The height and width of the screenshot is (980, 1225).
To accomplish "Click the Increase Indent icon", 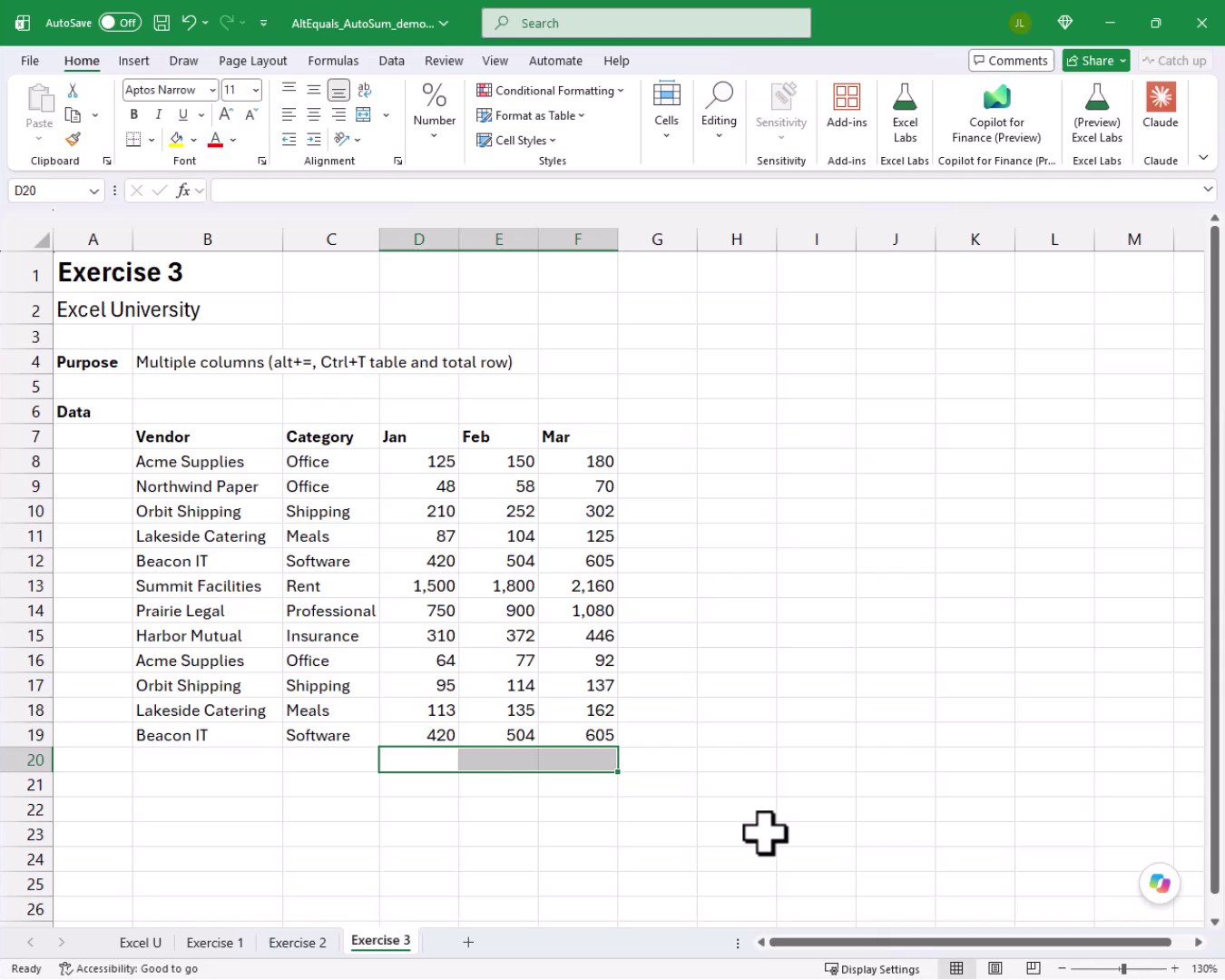I will (x=313, y=140).
